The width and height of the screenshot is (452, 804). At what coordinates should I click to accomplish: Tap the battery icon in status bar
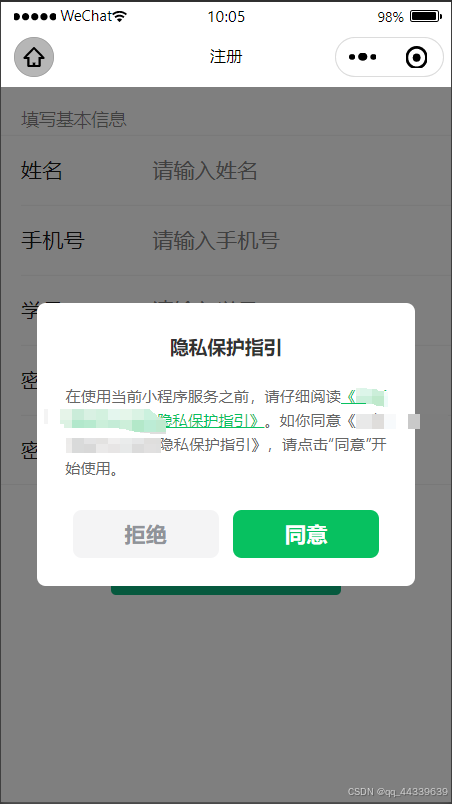(x=425, y=16)
